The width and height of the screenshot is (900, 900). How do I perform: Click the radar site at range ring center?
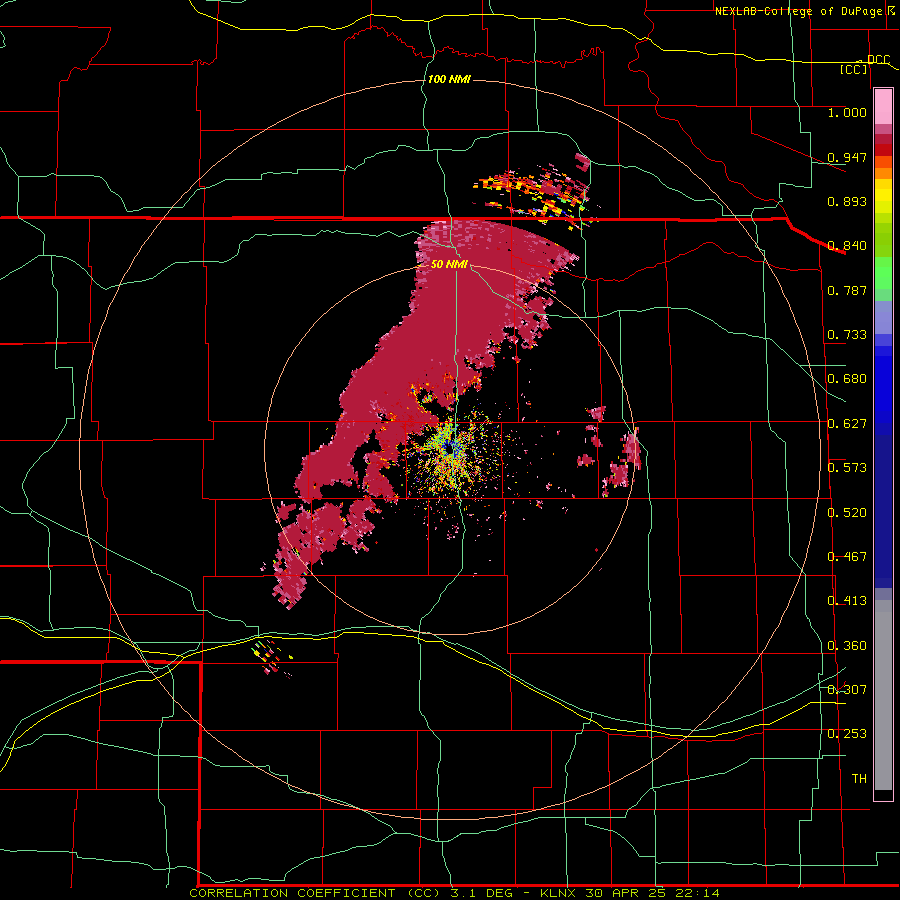[x=449, y=451]
